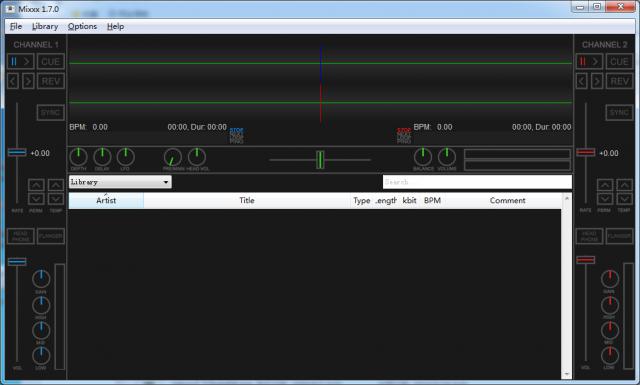Click the Channel 2 GAIN knob
Image resolution: width=640 pixels, height=385 pixels.
(610, 279)
